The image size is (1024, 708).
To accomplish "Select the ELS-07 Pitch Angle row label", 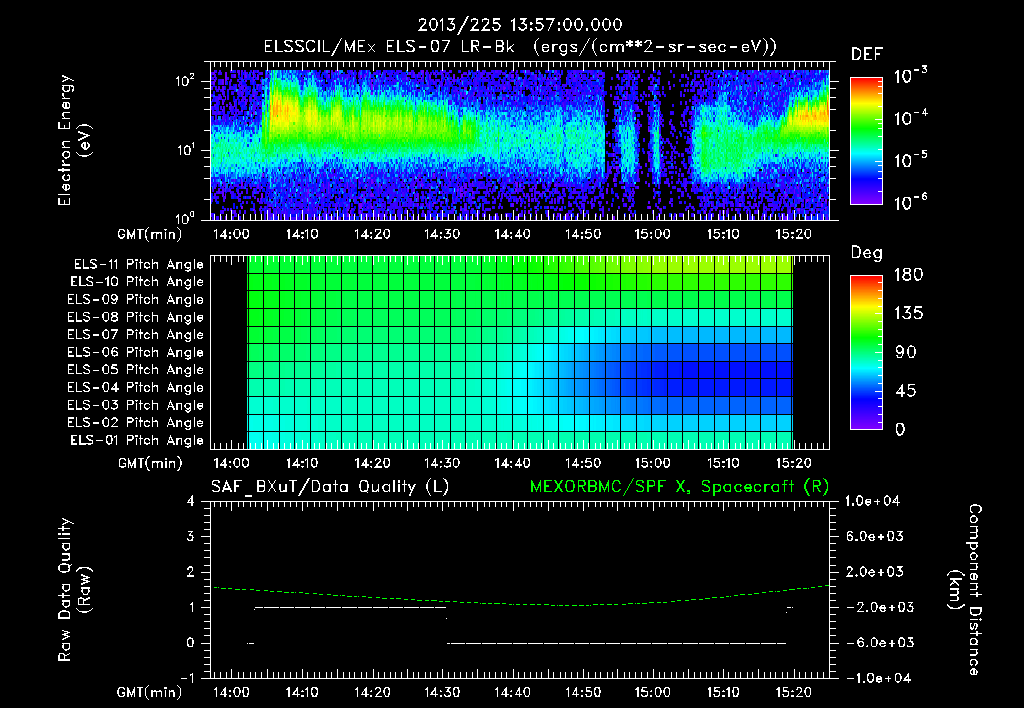I will [136, 334].
